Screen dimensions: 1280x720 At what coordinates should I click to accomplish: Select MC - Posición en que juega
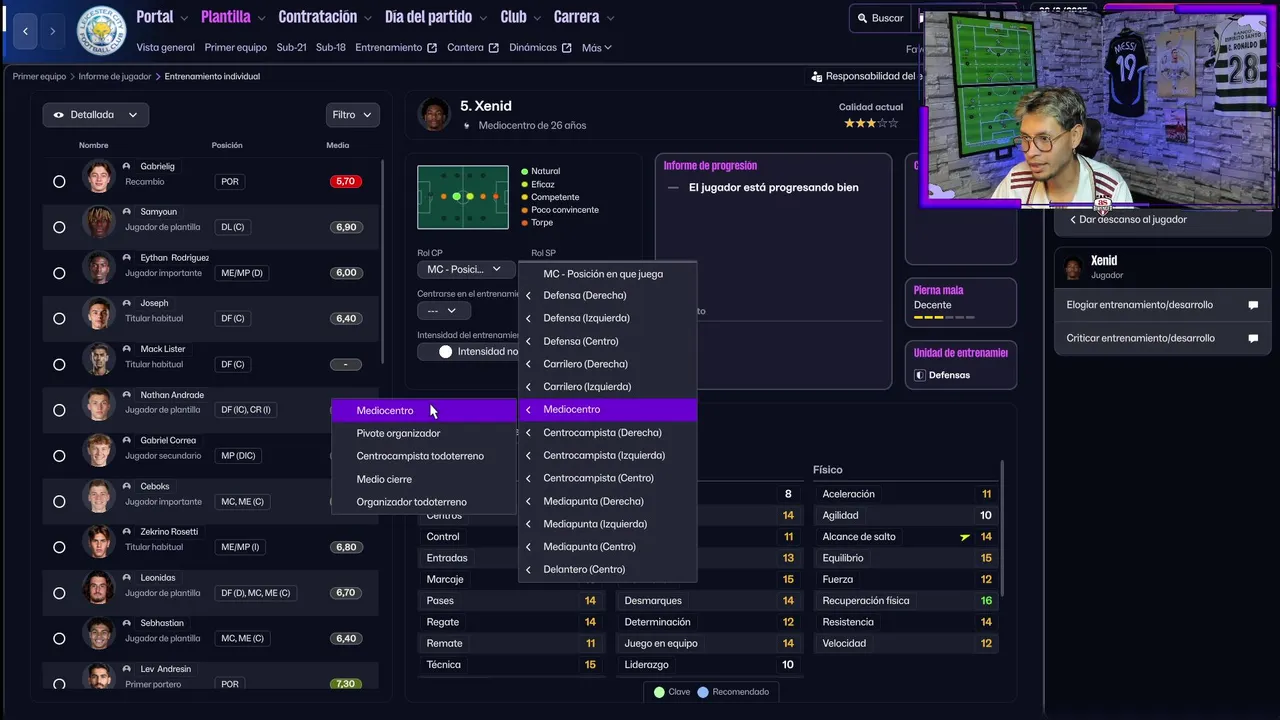607,273
